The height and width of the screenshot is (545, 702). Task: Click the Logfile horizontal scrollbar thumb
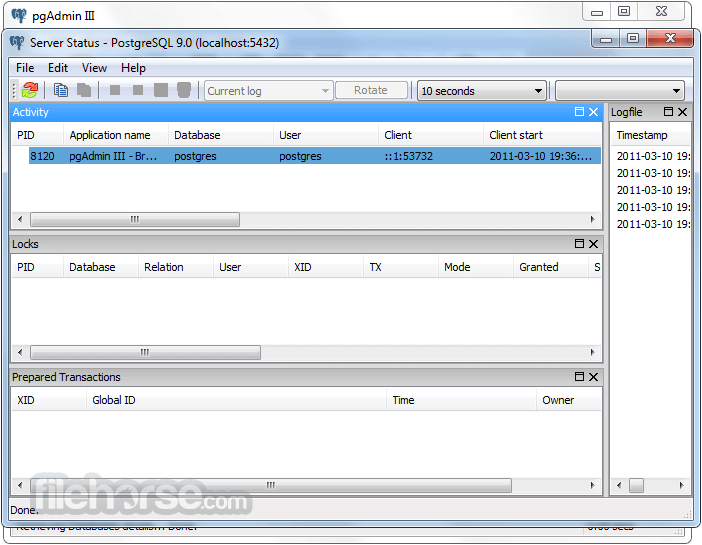[636, 485]
